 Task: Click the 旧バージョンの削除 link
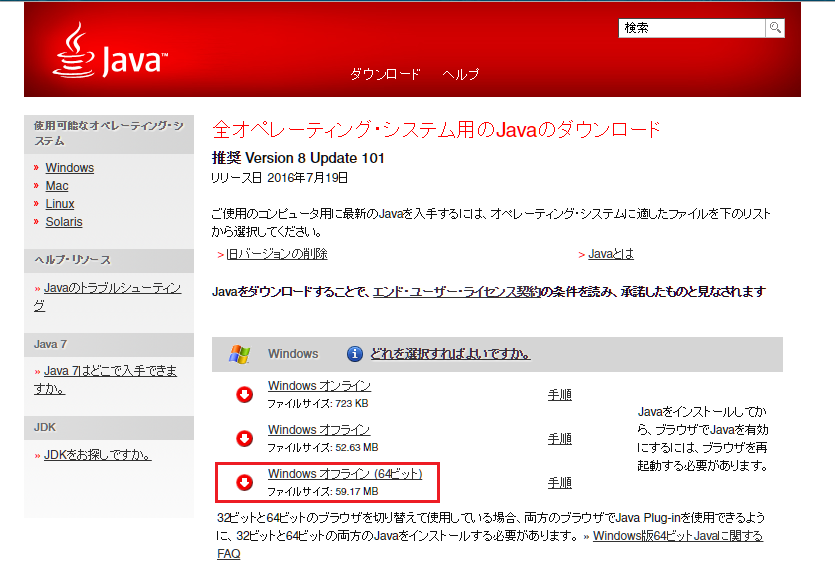coord(277,254)
